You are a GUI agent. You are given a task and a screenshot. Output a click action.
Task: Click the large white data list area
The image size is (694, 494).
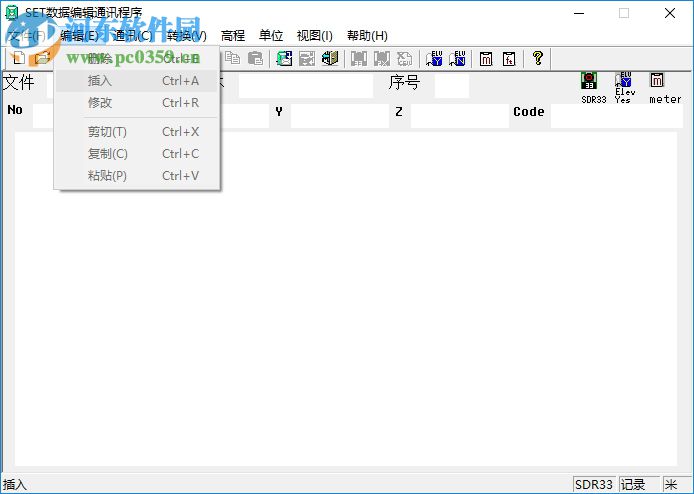click(346, 299)
